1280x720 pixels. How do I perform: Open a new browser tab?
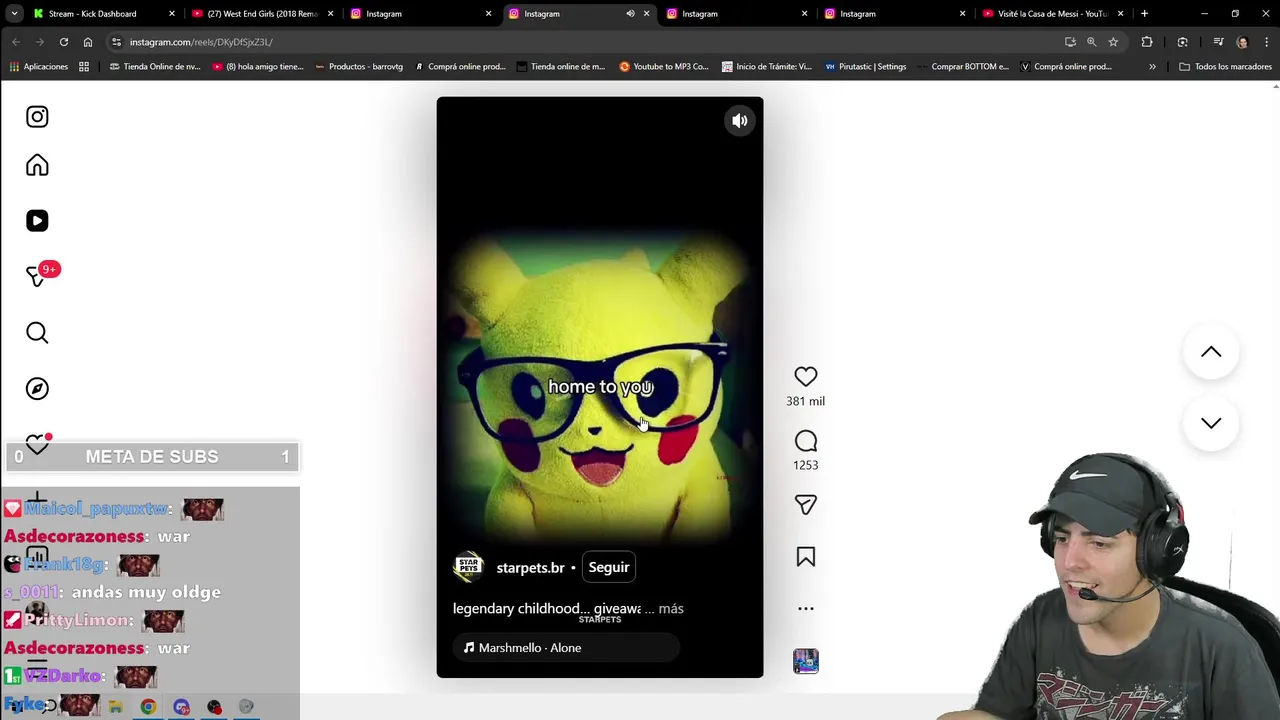click(x=1144, y=14)
